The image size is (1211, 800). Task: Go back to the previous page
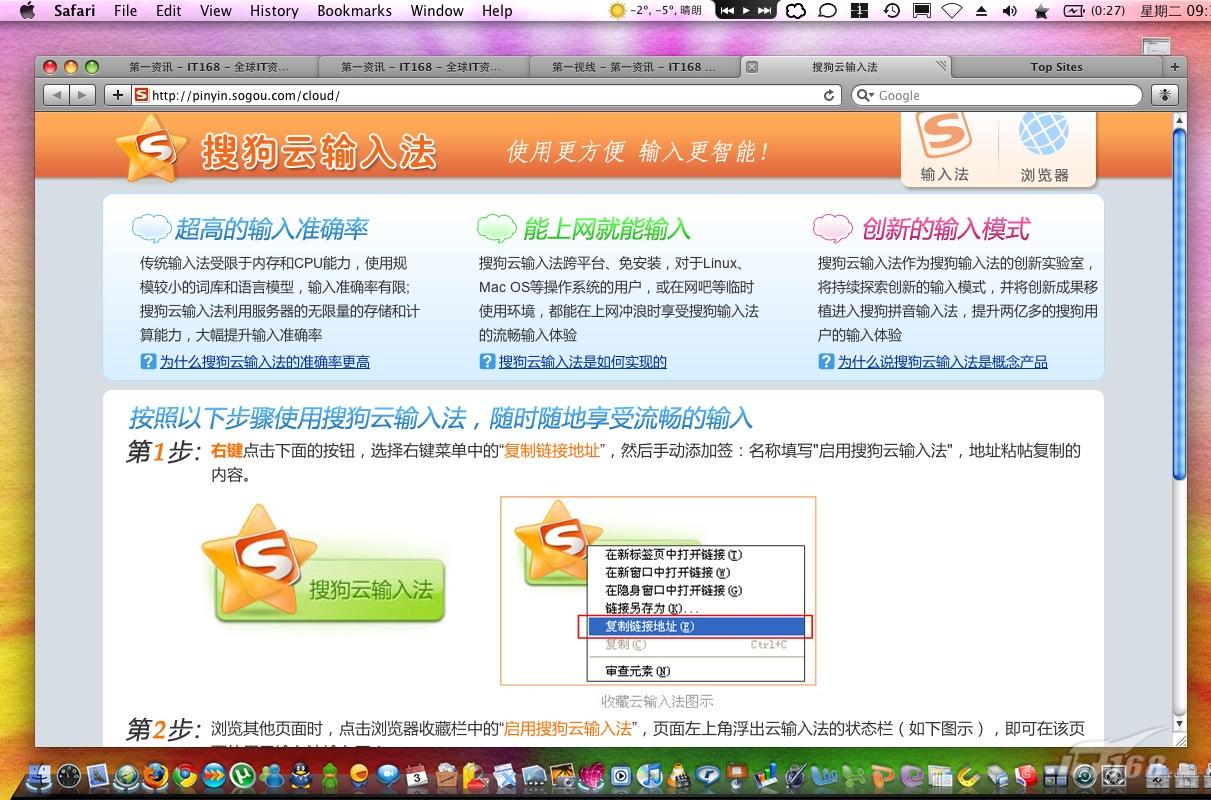56,95
